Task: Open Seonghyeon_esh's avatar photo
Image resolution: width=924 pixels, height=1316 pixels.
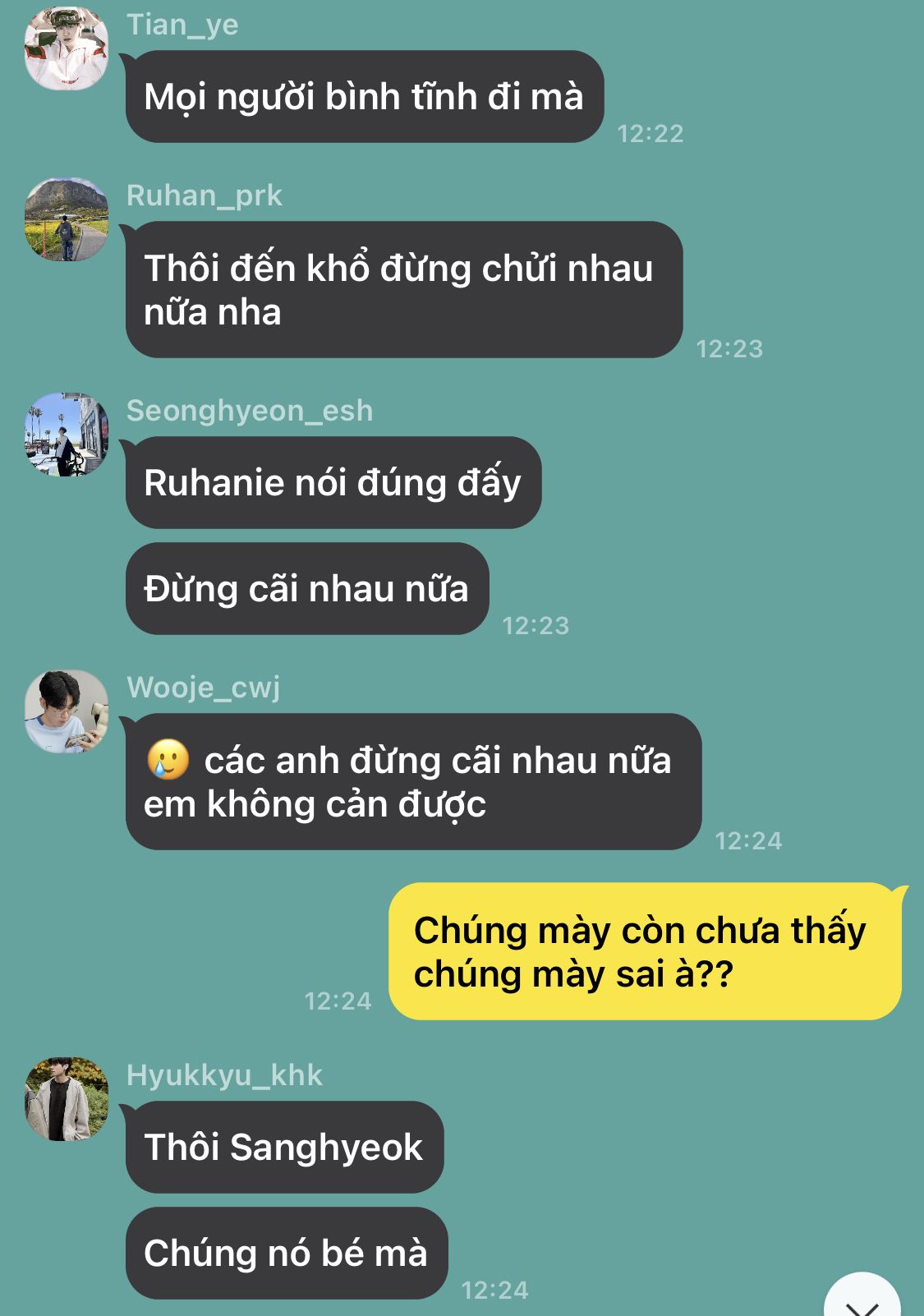Action: (67, 435)
